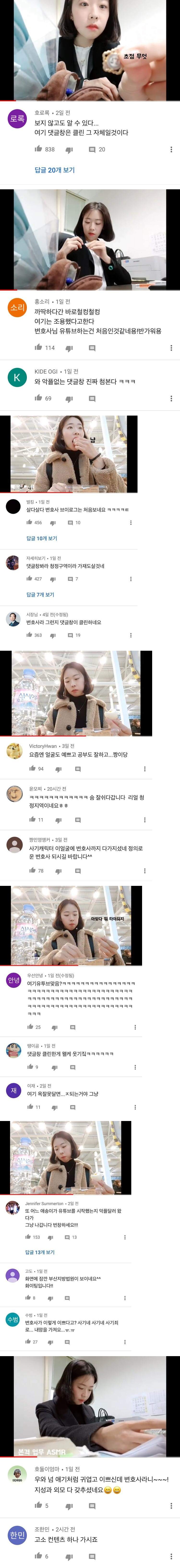Like the comment by KIDE OGI
Viewport: 180px width, 1568px height.
[39, 398]
